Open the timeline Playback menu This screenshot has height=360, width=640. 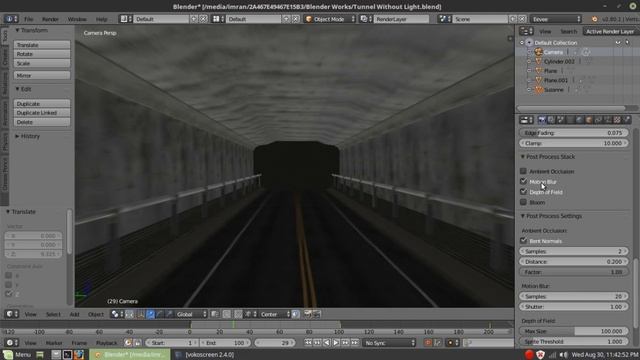pos(106,343)
